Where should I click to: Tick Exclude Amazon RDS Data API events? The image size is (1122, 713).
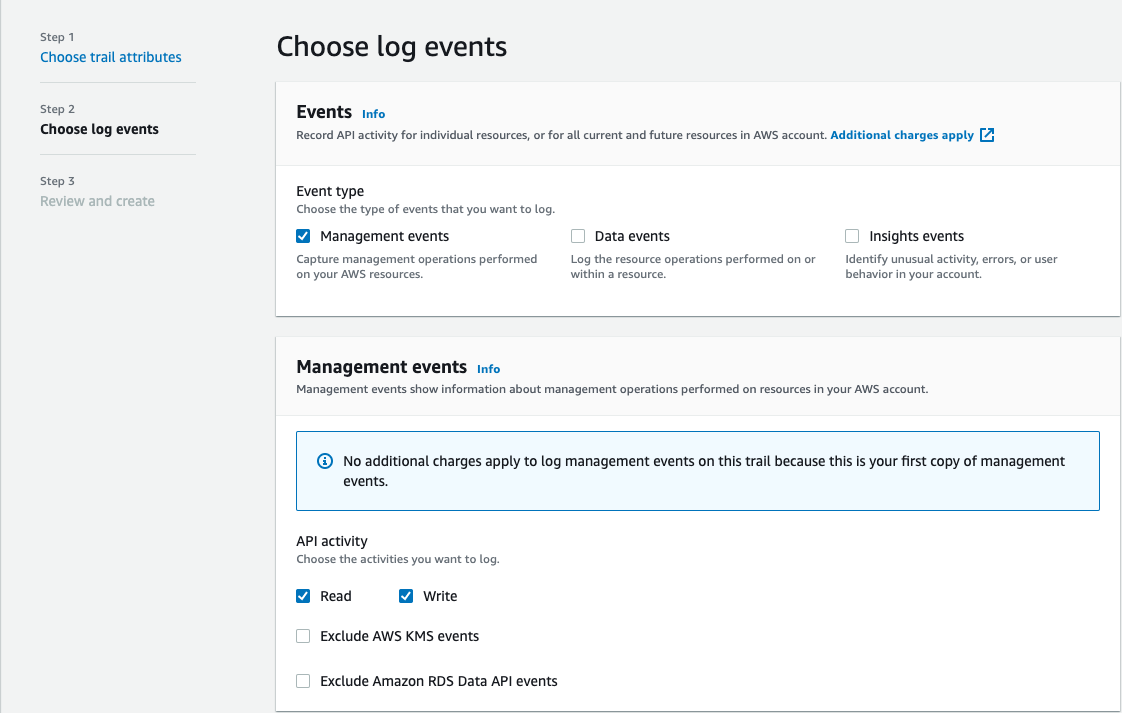(303, 681)
